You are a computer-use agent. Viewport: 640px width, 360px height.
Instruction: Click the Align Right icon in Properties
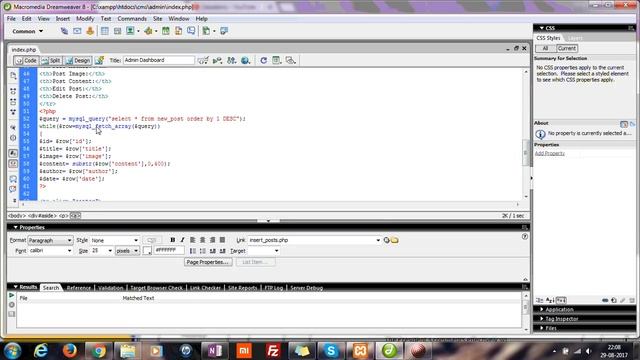[212, 240]
